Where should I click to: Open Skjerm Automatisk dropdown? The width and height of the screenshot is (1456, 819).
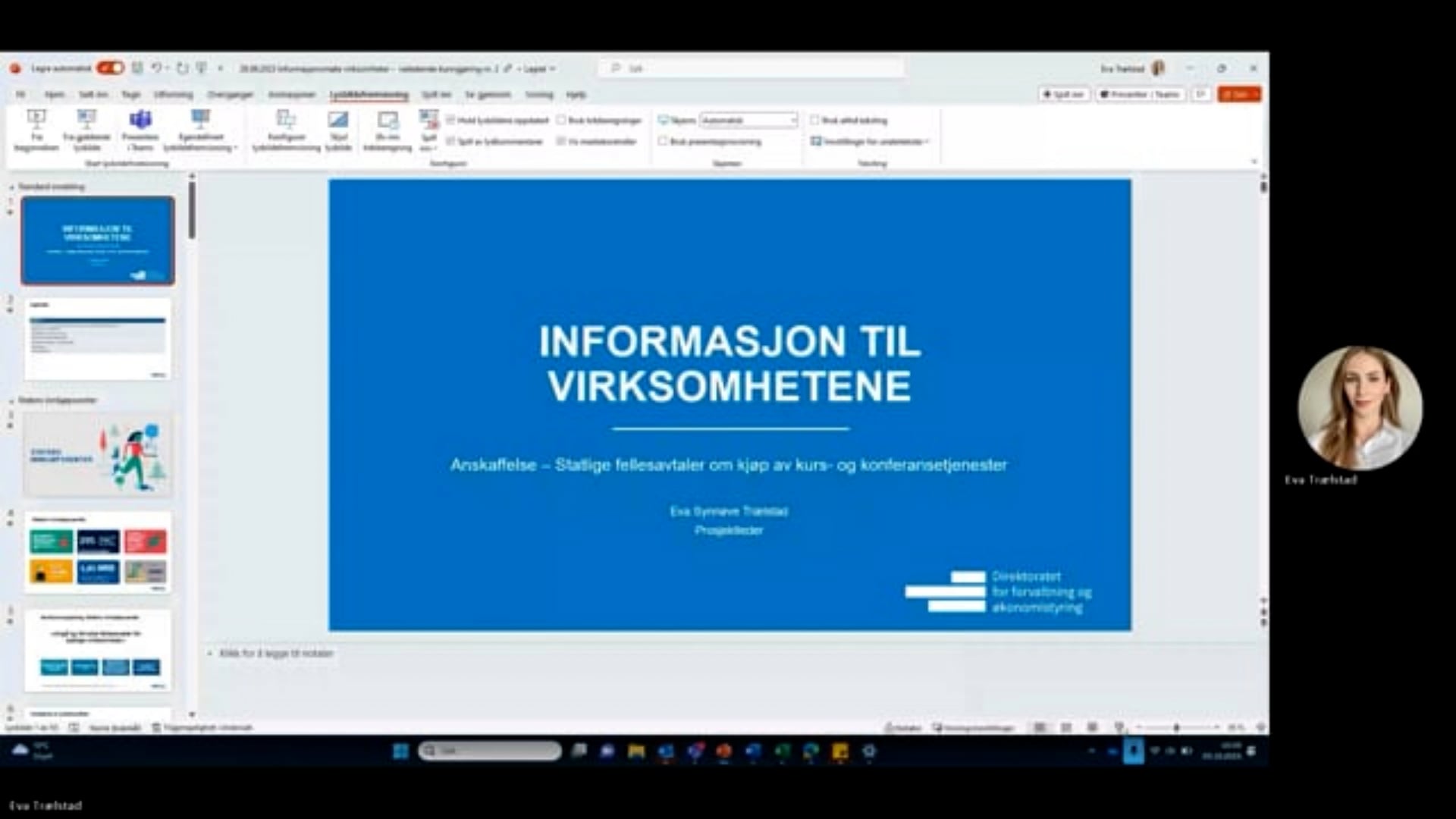749,120
